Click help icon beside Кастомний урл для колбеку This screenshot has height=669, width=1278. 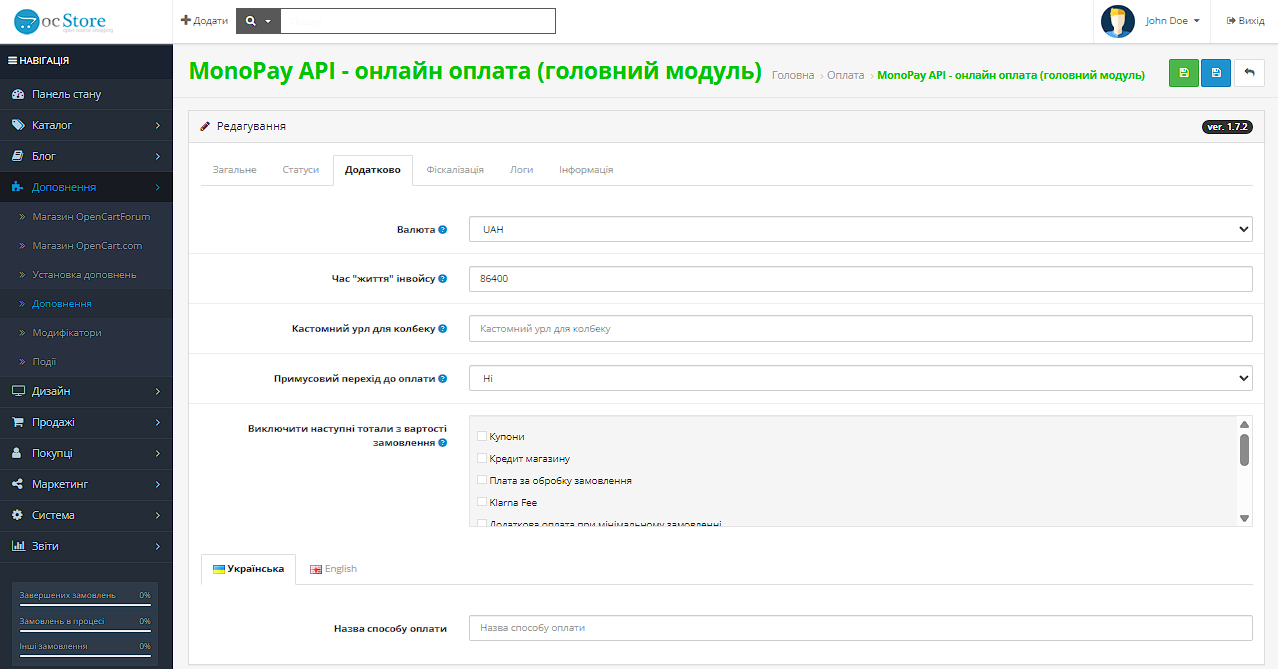tap(443, 329)
